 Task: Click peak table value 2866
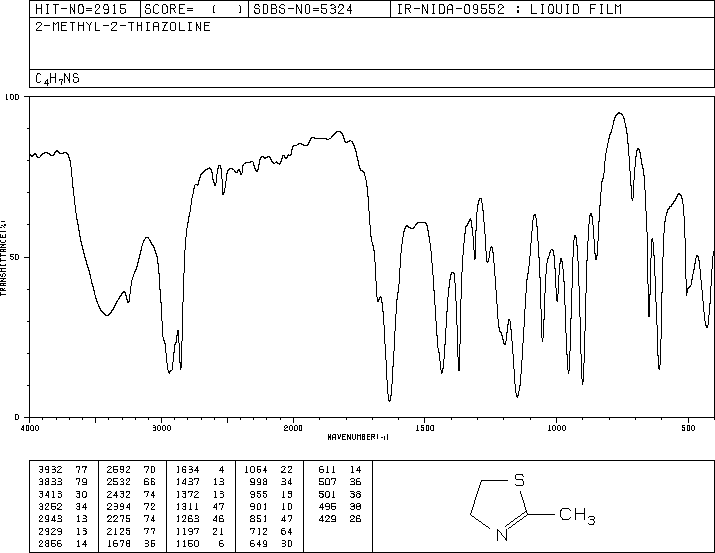point(50,543)
